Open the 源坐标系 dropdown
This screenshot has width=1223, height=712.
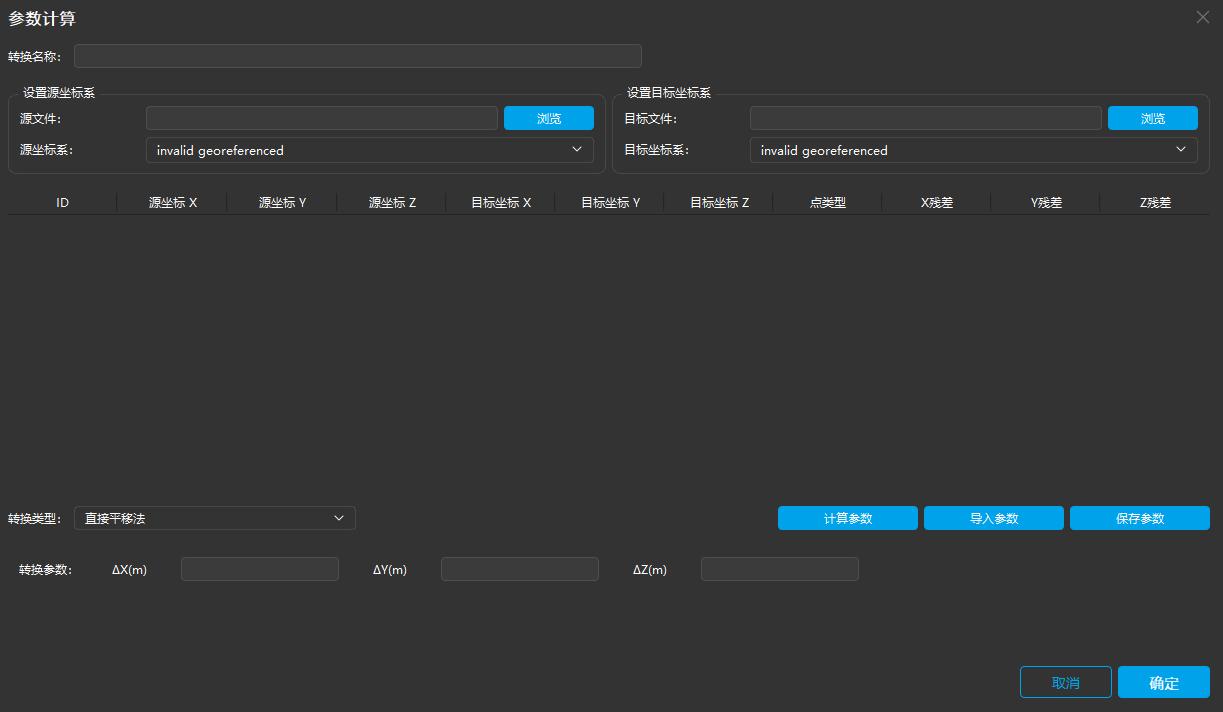point(370,150)
